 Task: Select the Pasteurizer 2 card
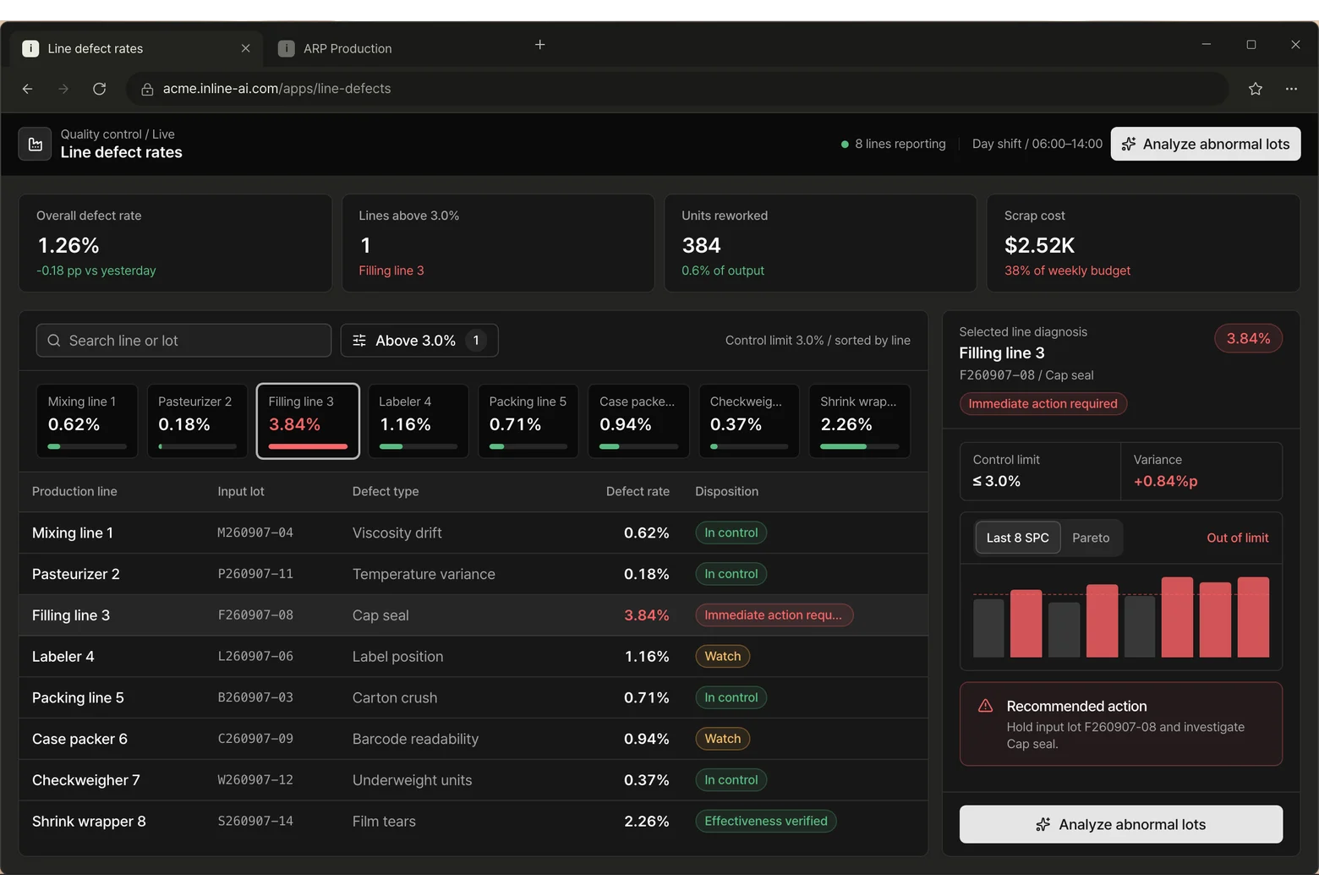coord(198,421)
